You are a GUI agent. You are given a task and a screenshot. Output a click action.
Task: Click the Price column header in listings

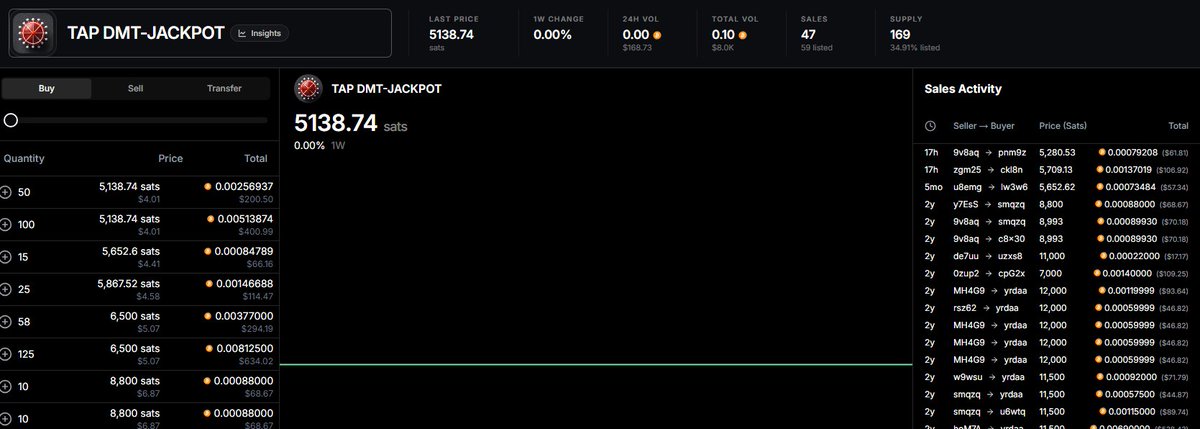pos(170,158)
